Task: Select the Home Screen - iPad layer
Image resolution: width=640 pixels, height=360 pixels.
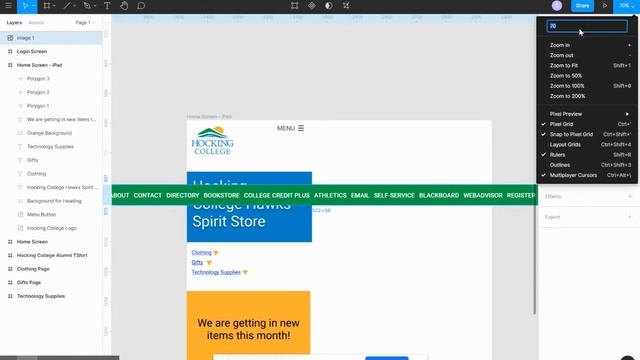Action: tap(51, 65)
